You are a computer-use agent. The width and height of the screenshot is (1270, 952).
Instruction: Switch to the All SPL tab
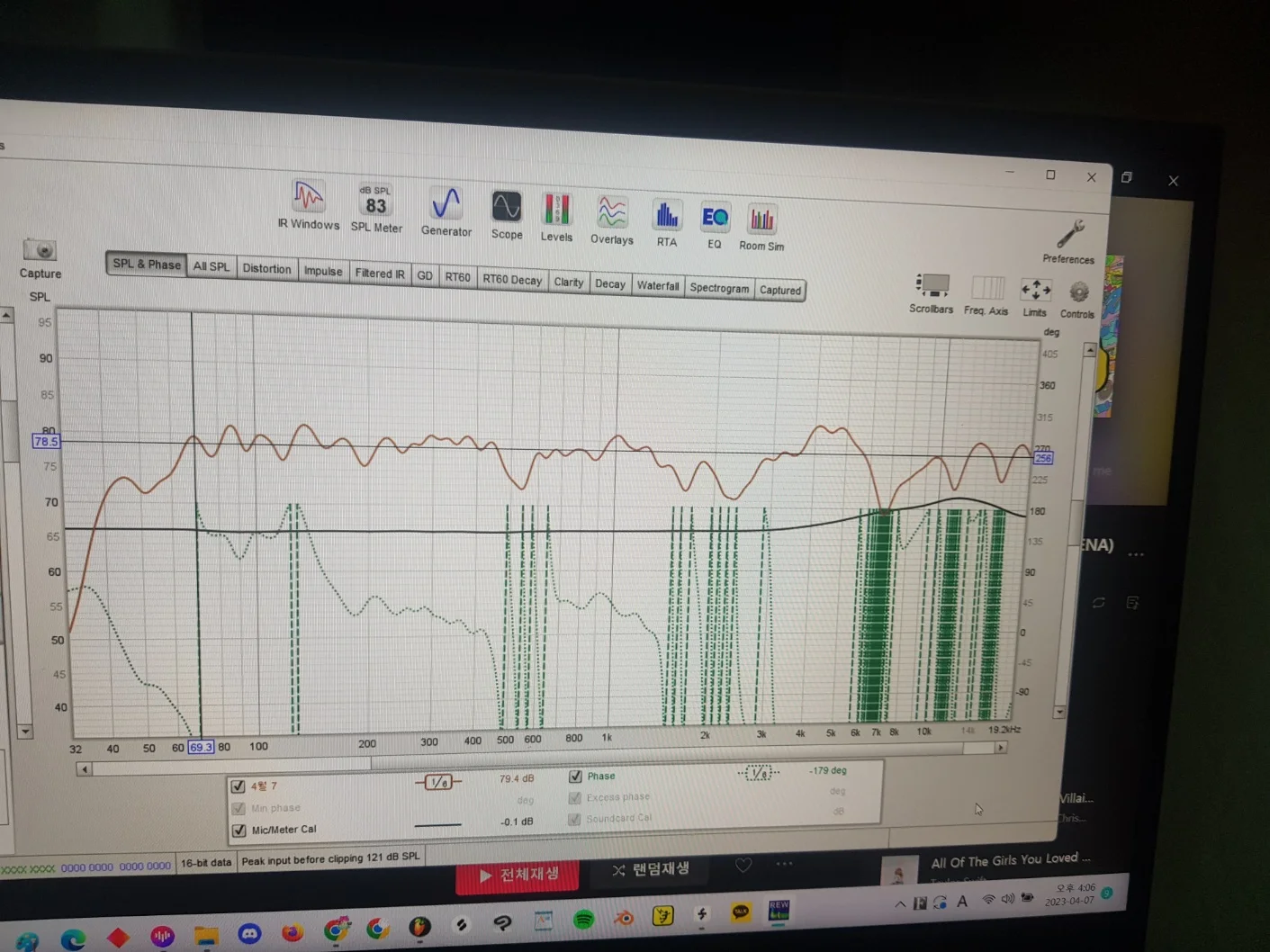tap(212, 266)
